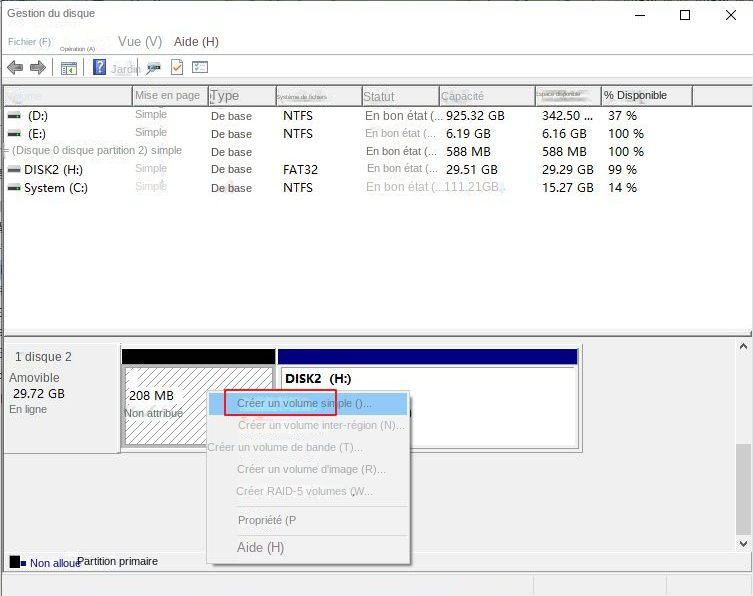Choose Créer un volume de bande (T)
This screenshot has width=753, height=596.
[x=308, y=447]
